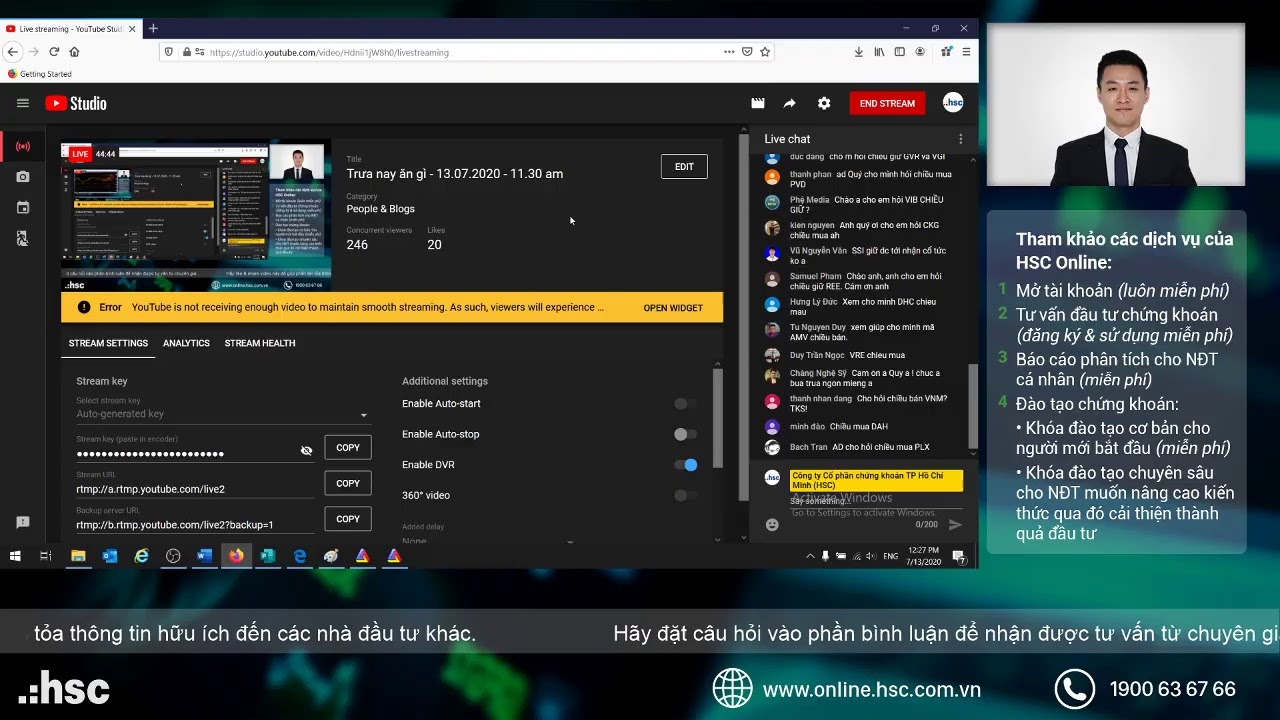Open the .hsc account avatar
Image resolution: width=1280 pixels, height=720 pixels.
tap(953, 103)
